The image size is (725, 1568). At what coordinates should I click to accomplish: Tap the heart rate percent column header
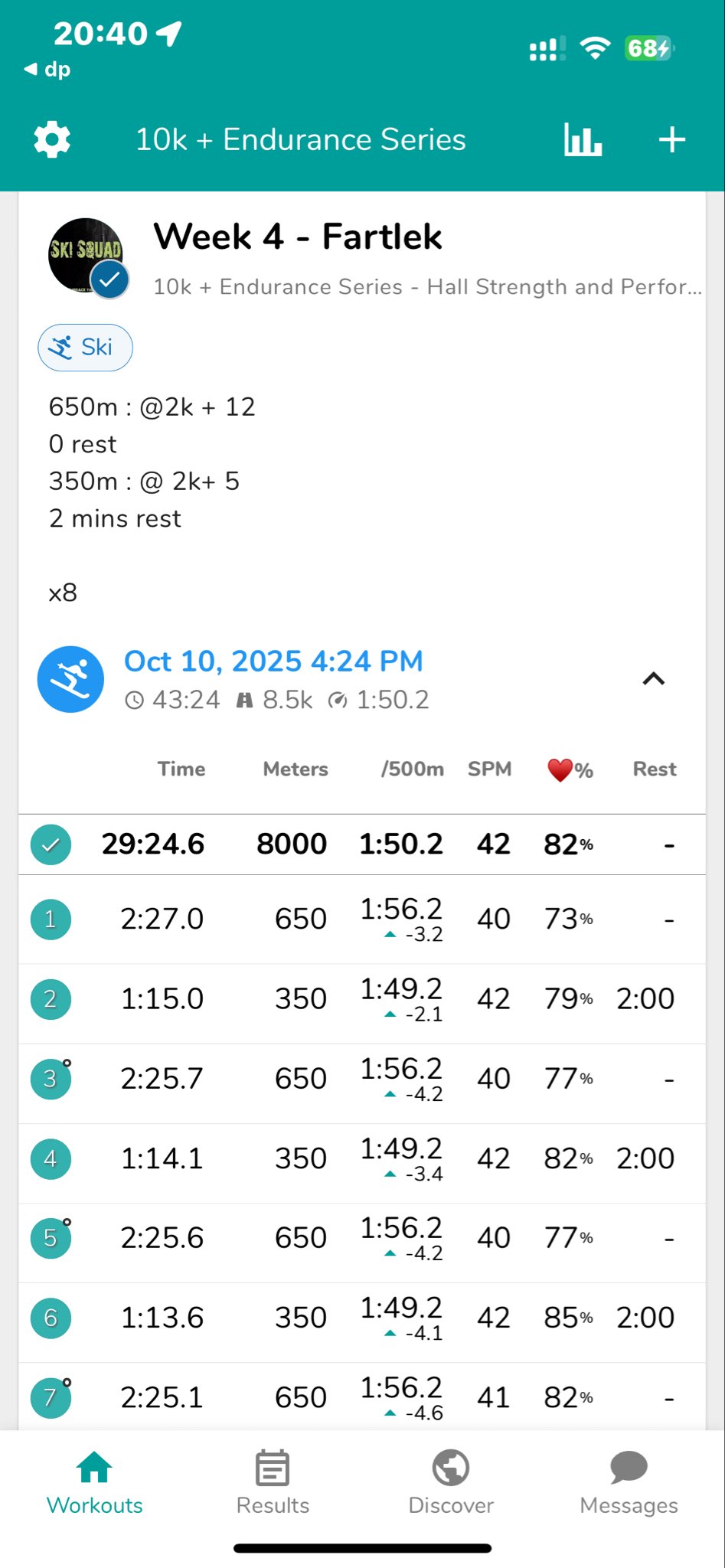pyautogui.click(x=570, y=769)
